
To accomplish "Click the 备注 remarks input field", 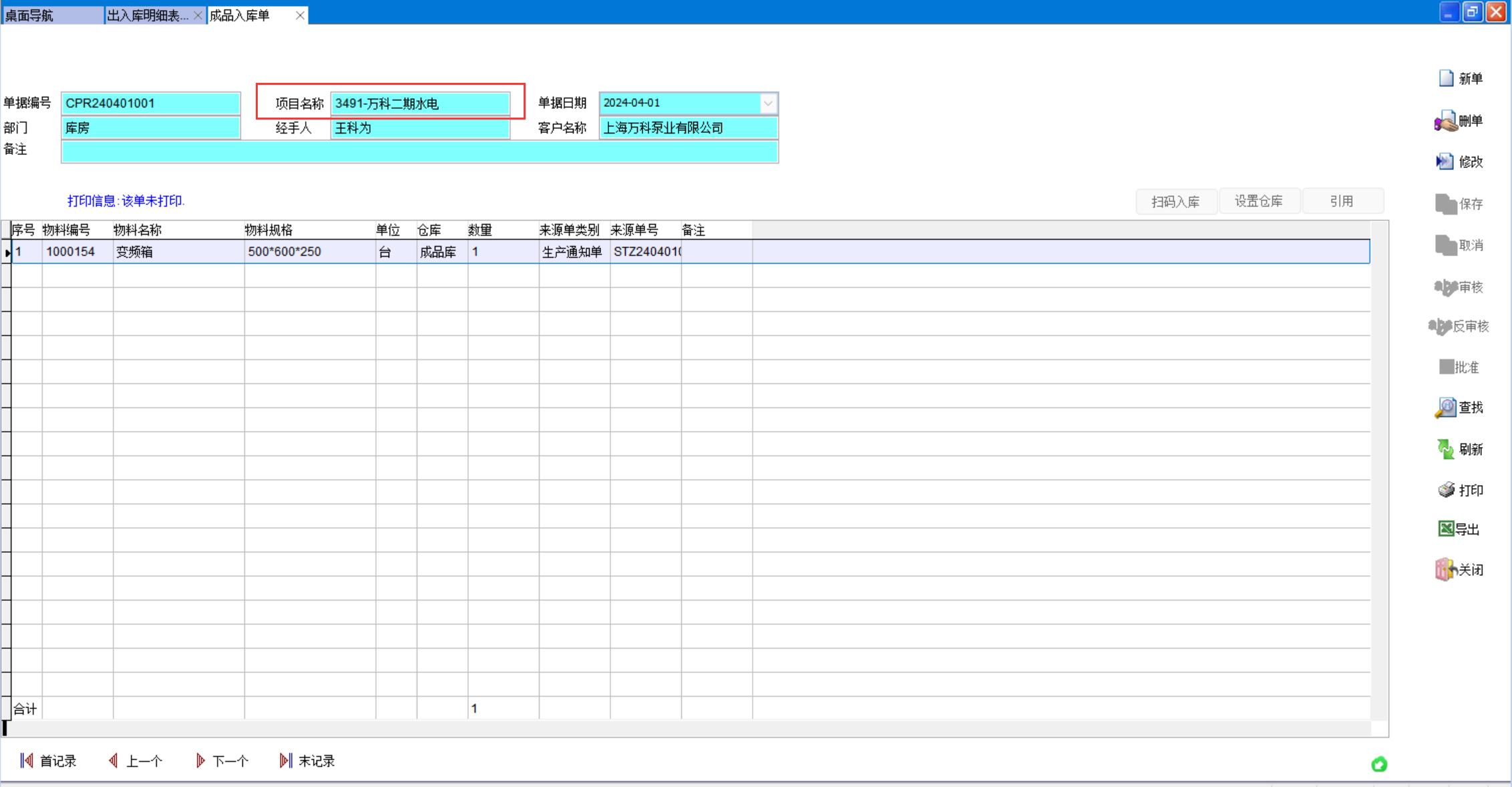I will click(419, 152).
